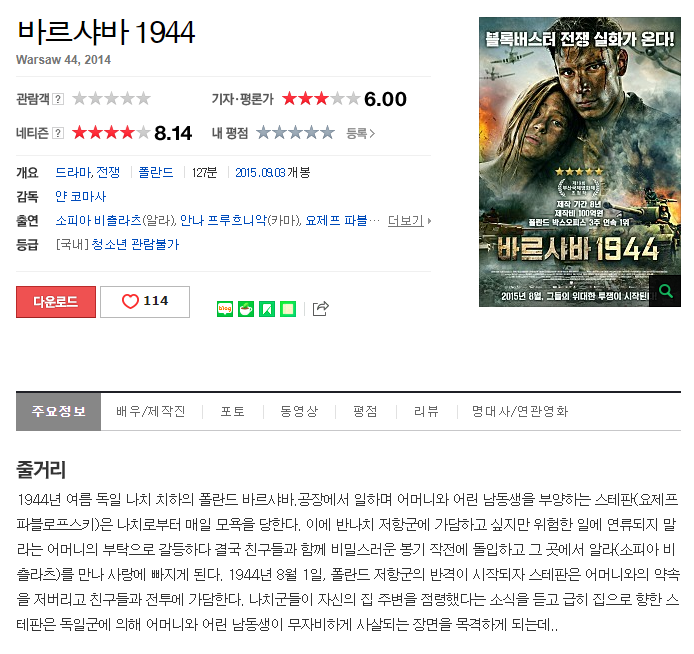Open the 폴란드 country link
Viewport: 694px width, 654px height.
tap(156, 172)
